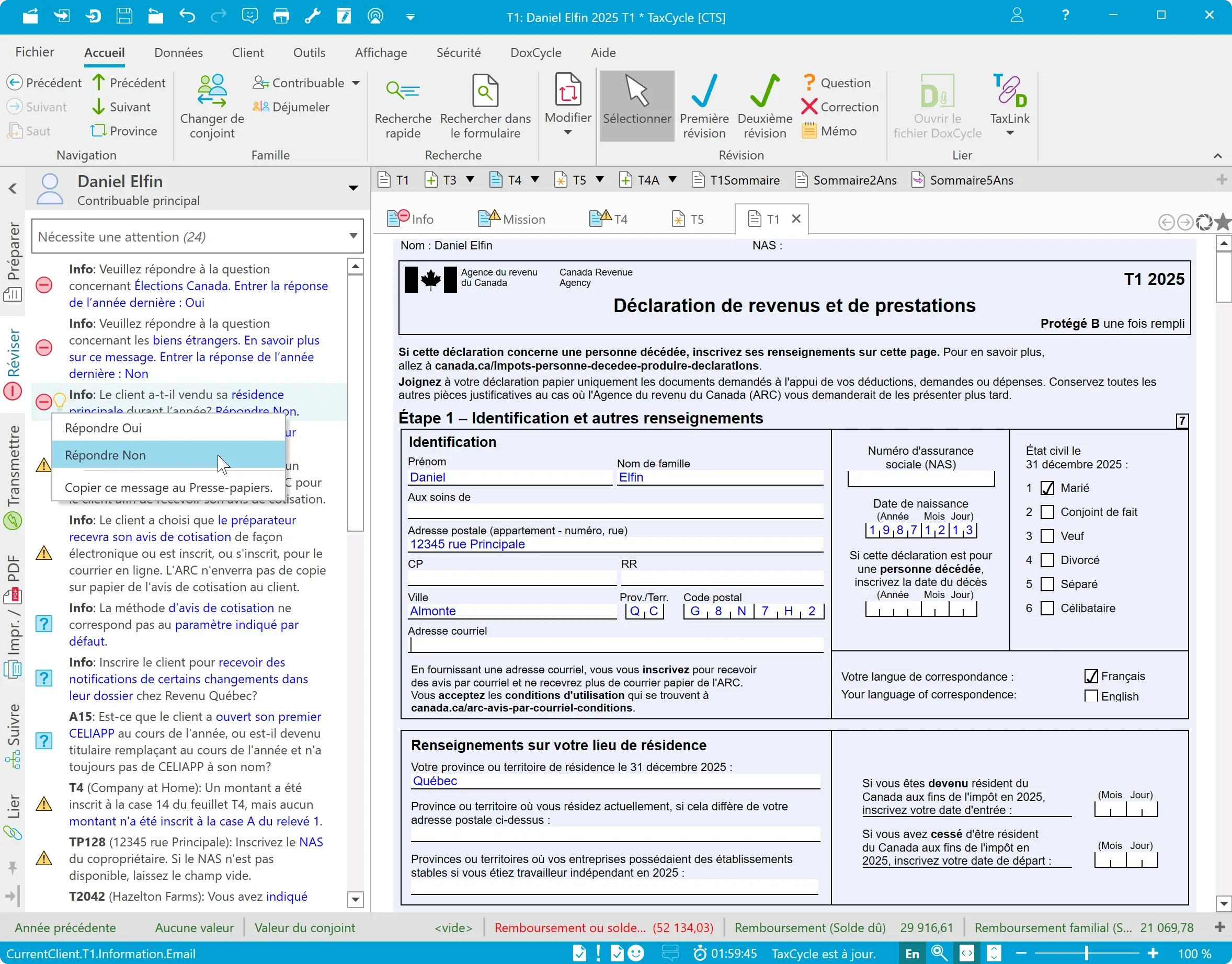Click the Élections Canada link
This screenshot has width=1232, height=964.
181,285
